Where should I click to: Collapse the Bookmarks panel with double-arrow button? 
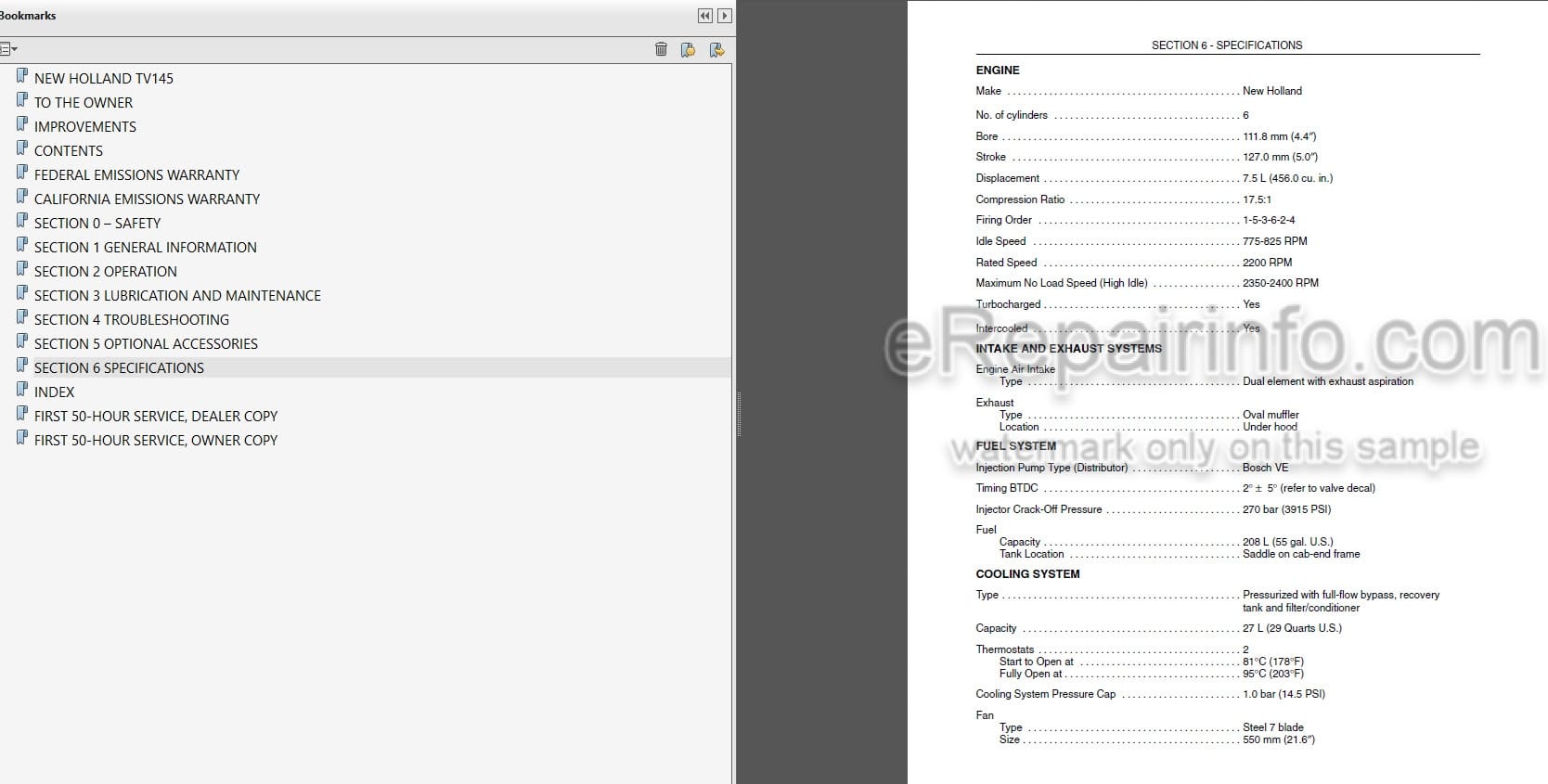pos(705,16)
